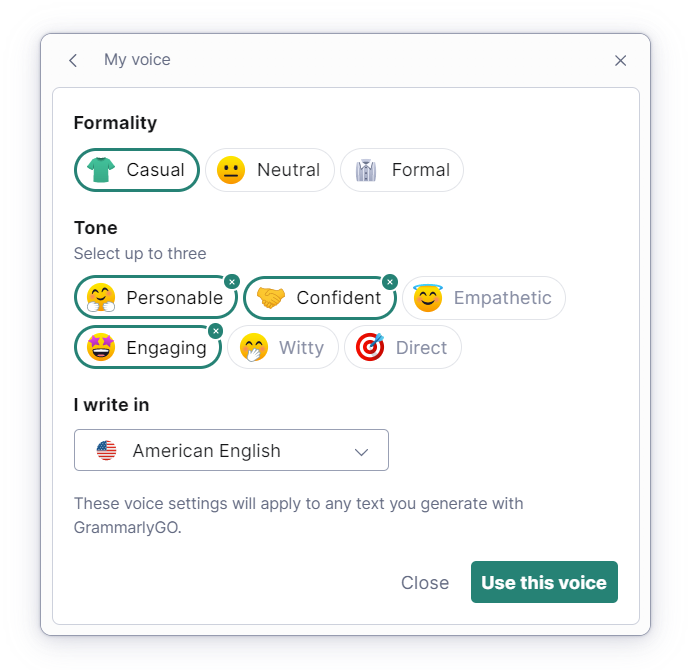Go back with the left arrow icon
This screenshot has height=670, width=700.
coord(73,61)
